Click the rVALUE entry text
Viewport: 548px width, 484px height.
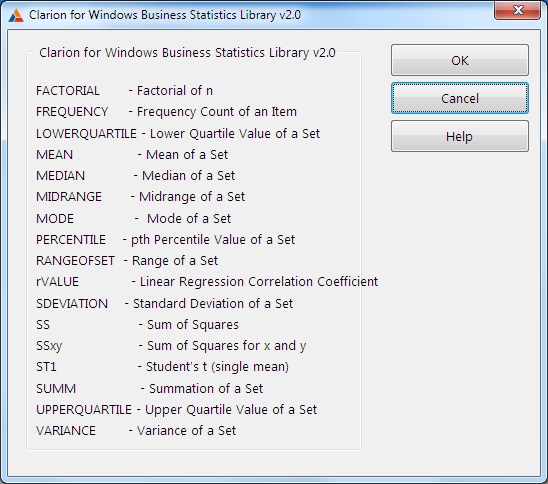pyautogui.click(x=207, y=282)
